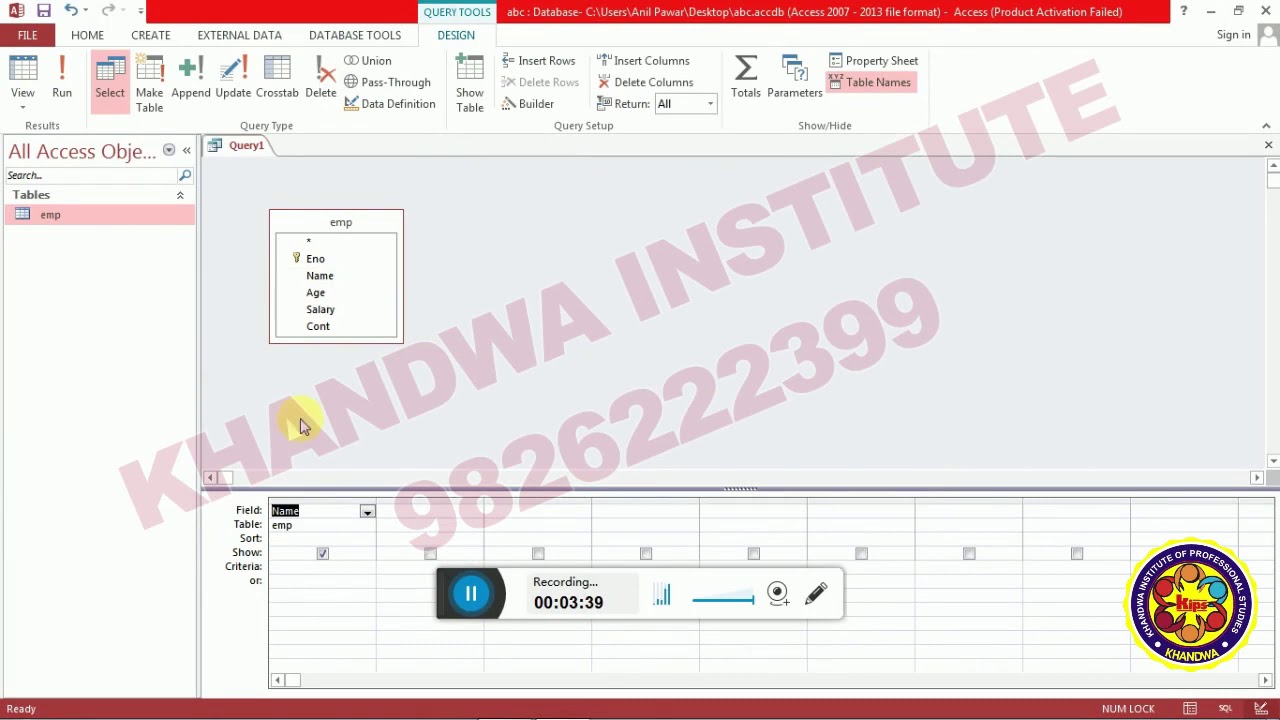Click the Pass-Through query option

(x=387, y=82)
